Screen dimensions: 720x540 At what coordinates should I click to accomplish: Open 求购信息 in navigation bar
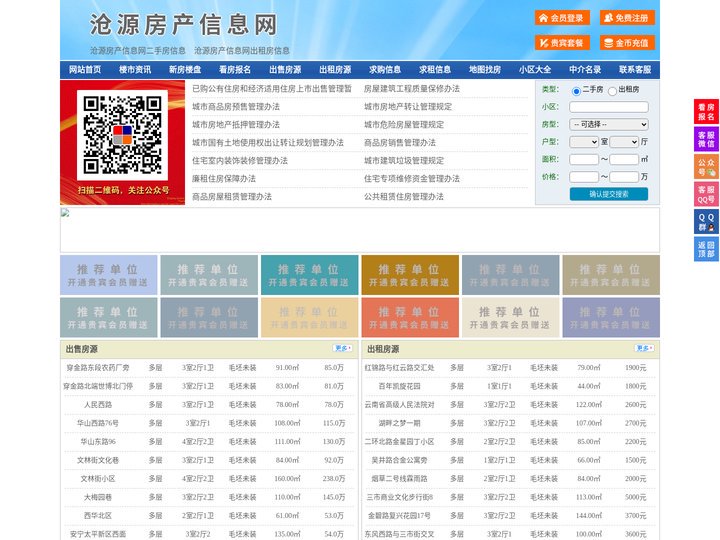click(x=385, y=70)
